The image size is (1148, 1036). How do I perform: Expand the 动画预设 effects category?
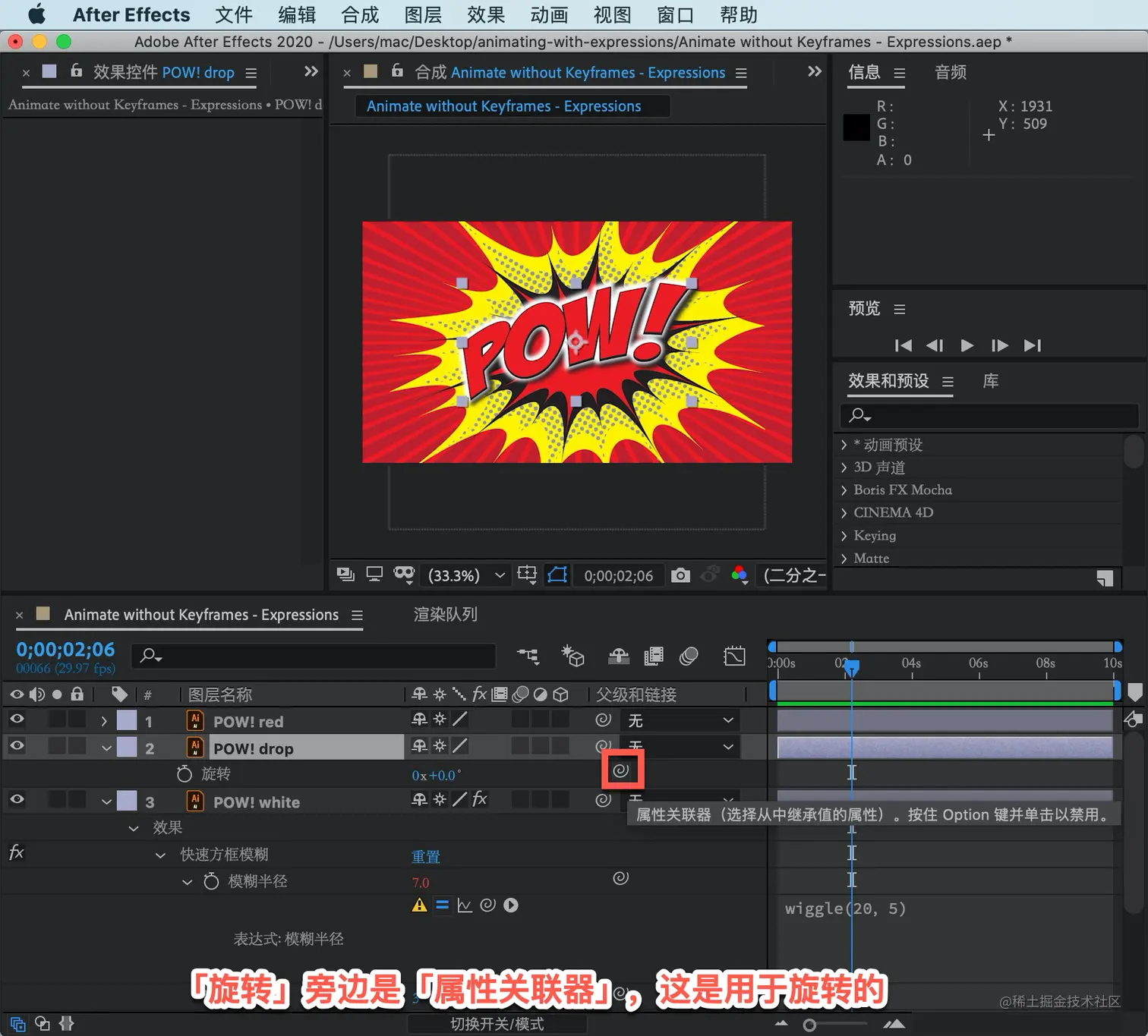[x=844, y=445]
